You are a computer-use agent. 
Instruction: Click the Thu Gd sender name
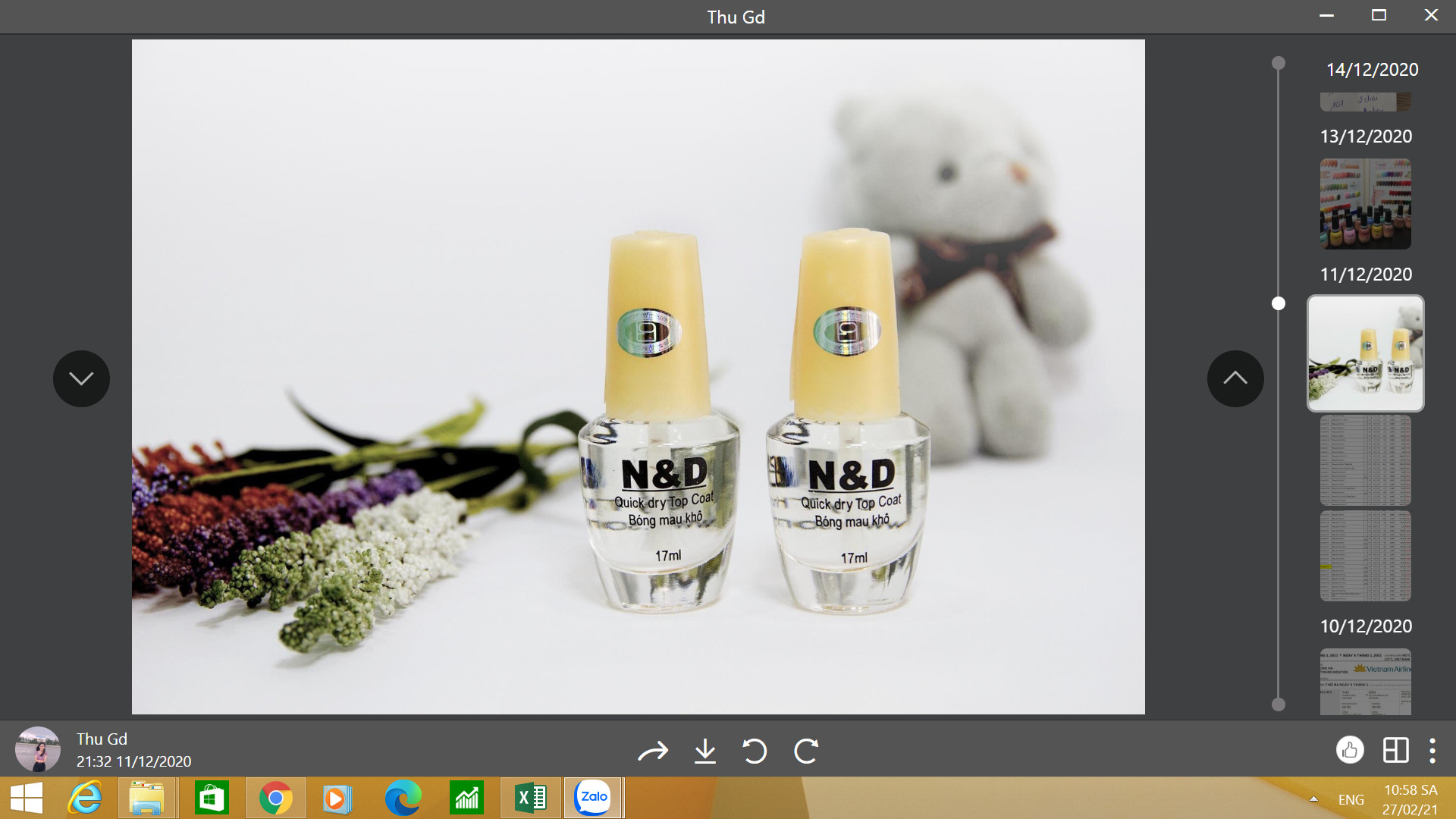pyautogui.click(x=102, y=739)
